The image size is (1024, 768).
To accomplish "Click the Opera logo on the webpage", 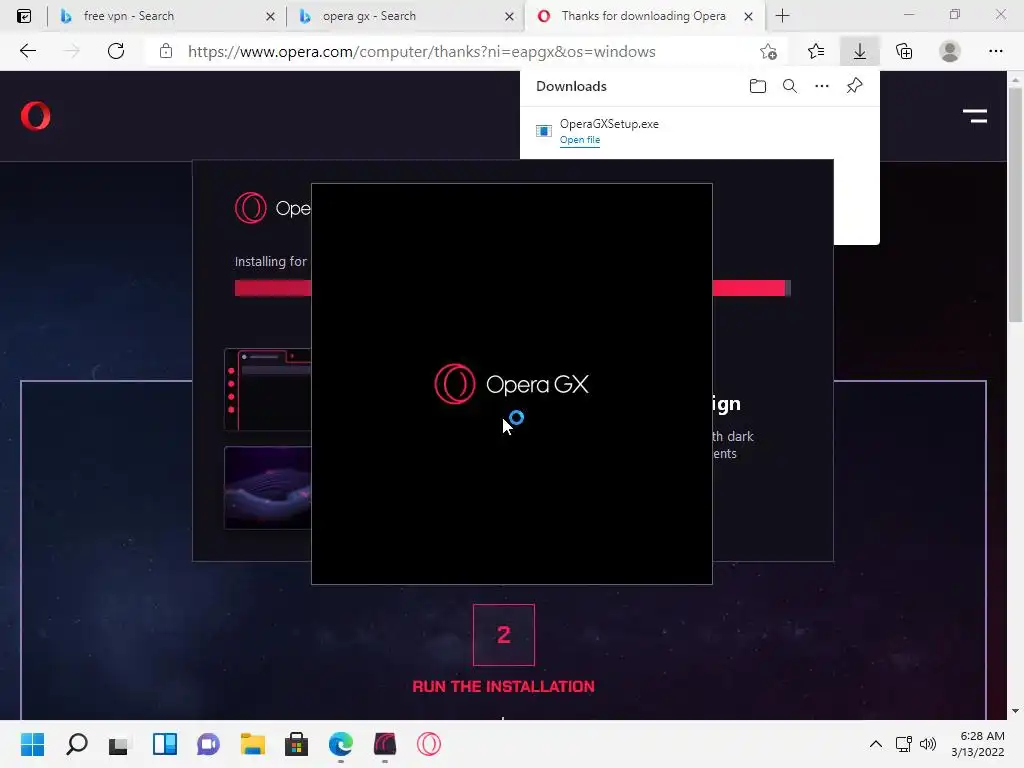I will tap(35, 116).
